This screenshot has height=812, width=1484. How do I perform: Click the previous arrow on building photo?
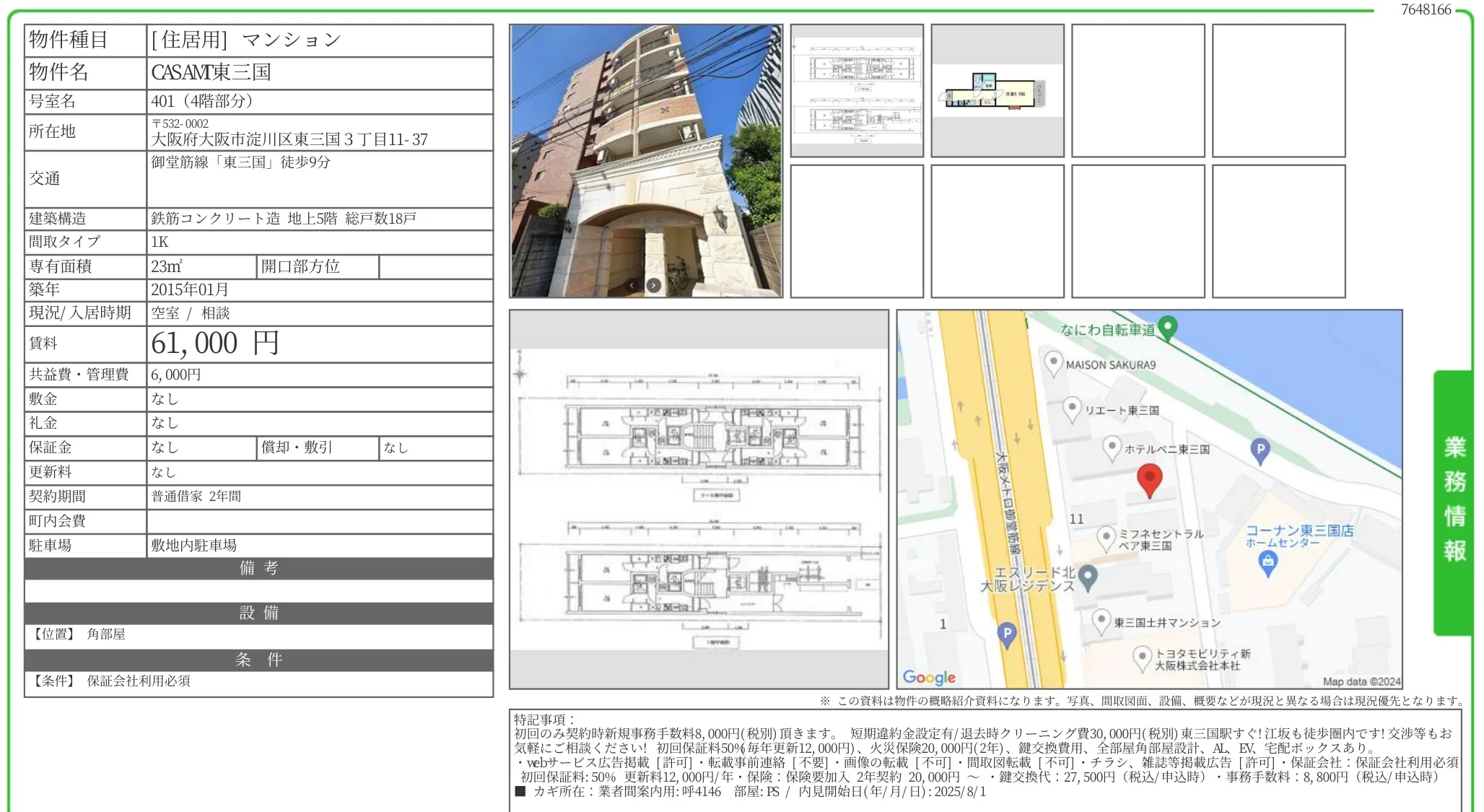pyautogui.click(x=632, y=285)
